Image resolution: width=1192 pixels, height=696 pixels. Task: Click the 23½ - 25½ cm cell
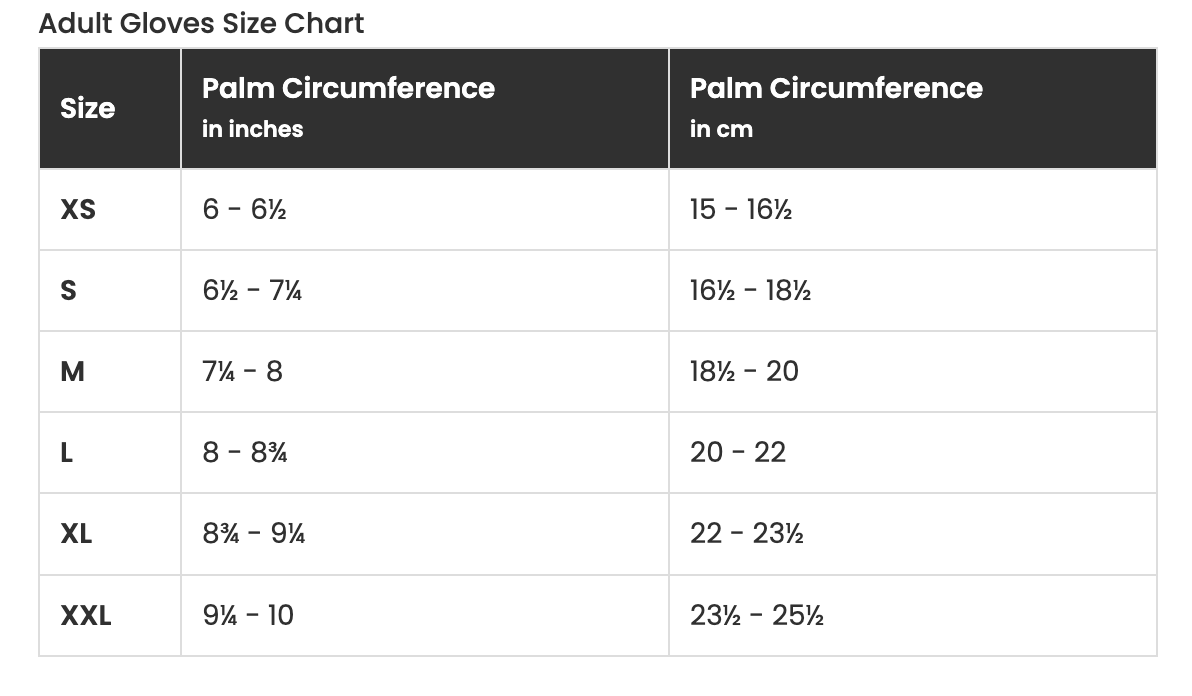[757, 615]
